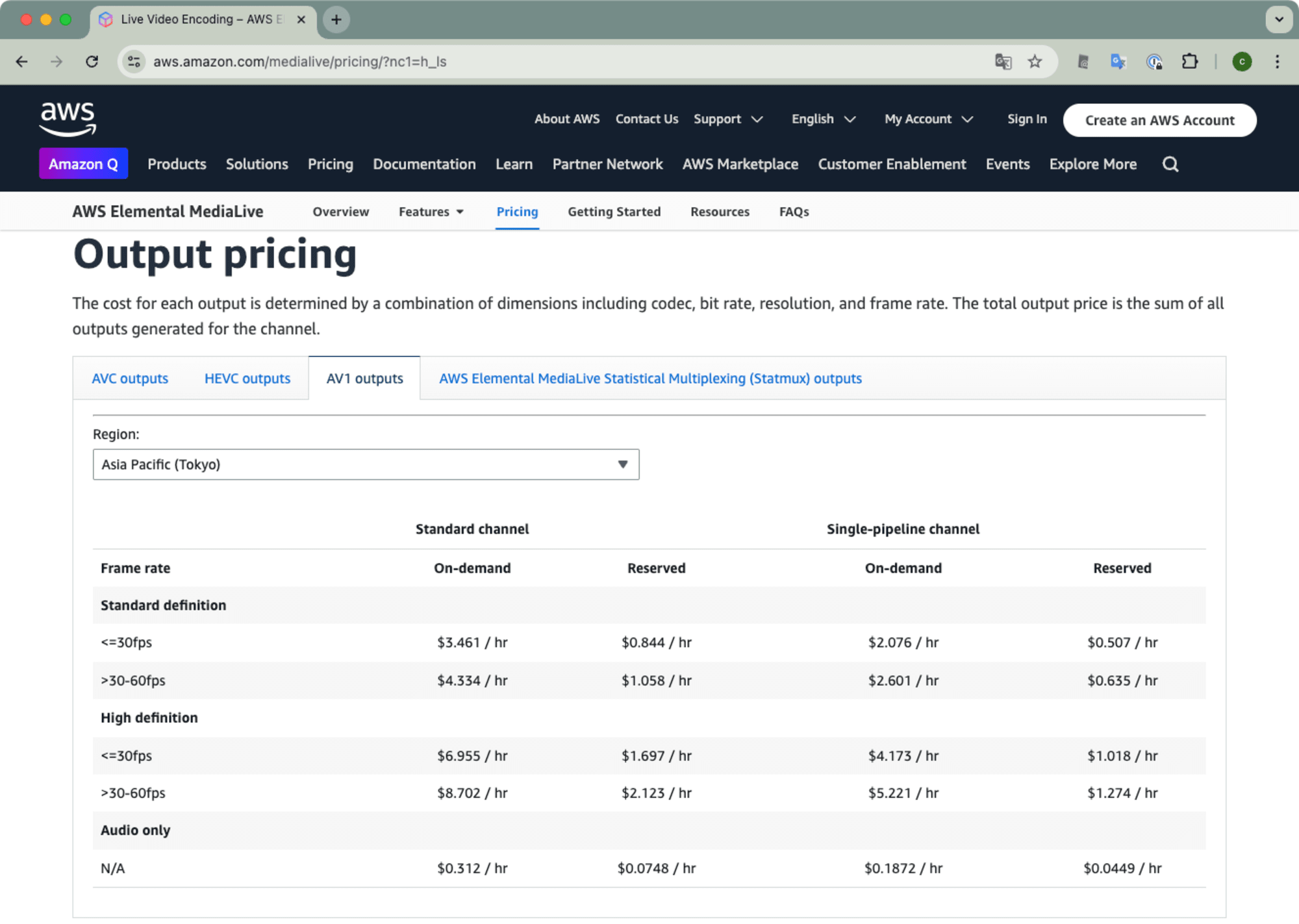Image resolution: width=1299 pixels, height=924 pixels.
Task: Bookmark this page with star icon
Action: (1035, 62)
